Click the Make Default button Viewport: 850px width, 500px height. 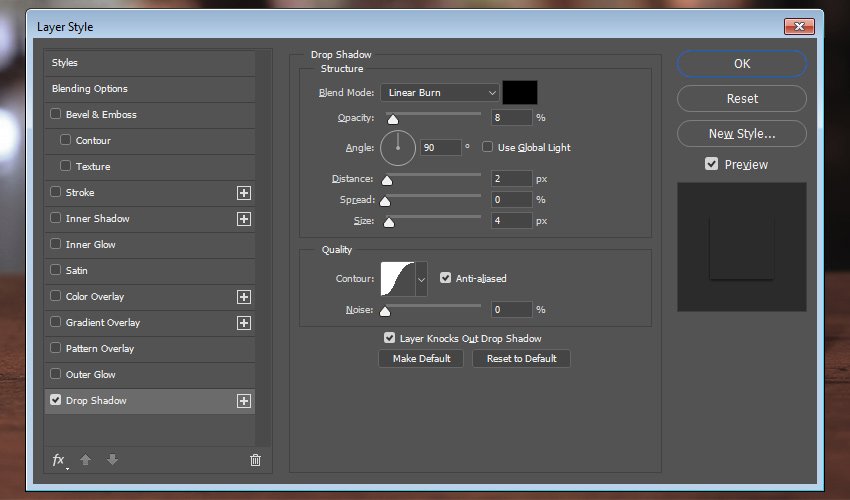point(421,358)
